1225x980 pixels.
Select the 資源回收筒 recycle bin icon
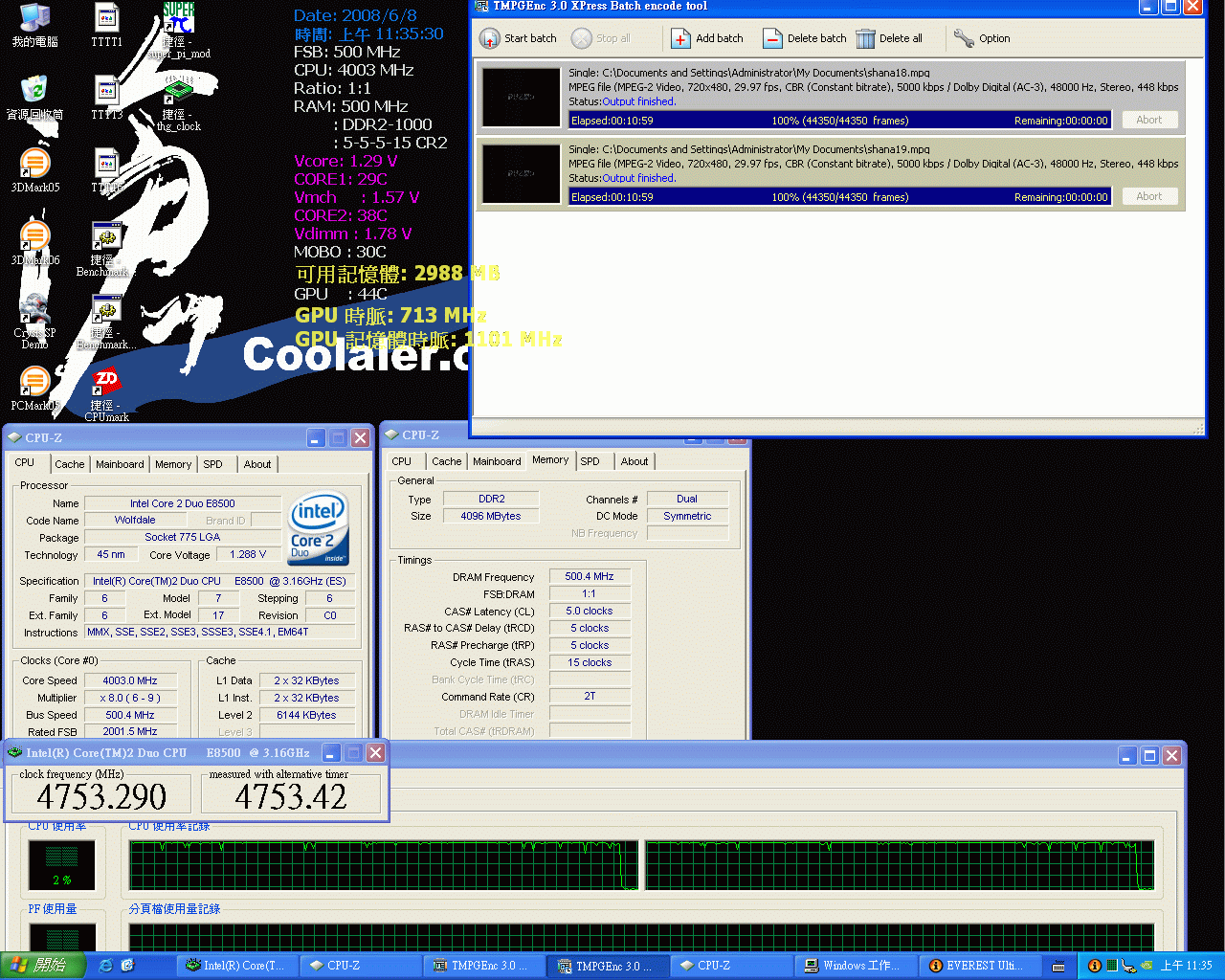34,90
